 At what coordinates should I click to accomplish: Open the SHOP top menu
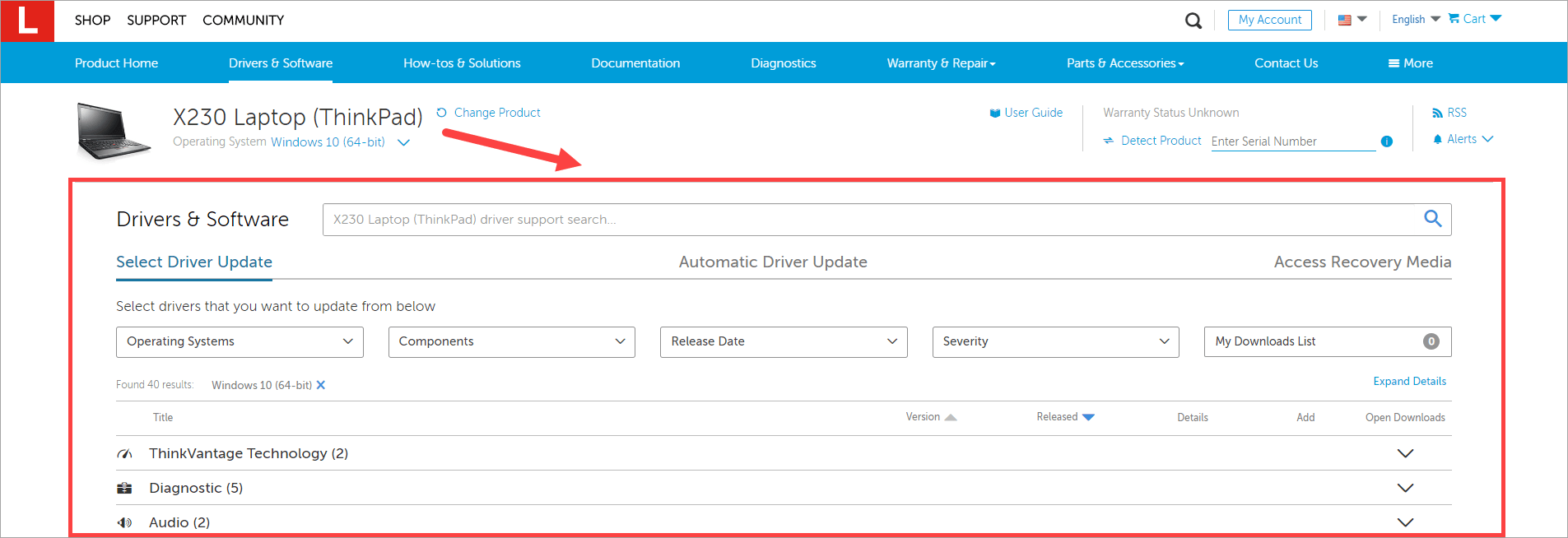coord(92,21)
